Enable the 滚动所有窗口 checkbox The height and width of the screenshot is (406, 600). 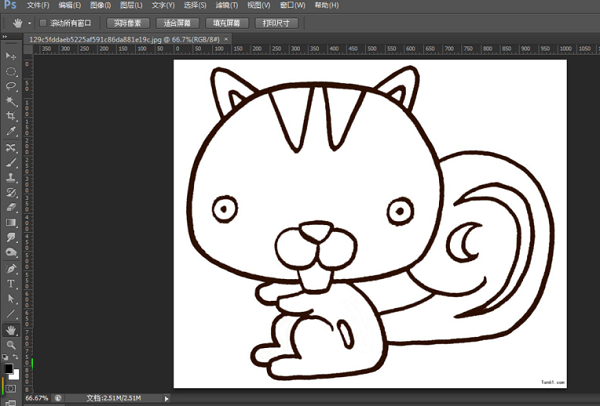click(43, 21)
